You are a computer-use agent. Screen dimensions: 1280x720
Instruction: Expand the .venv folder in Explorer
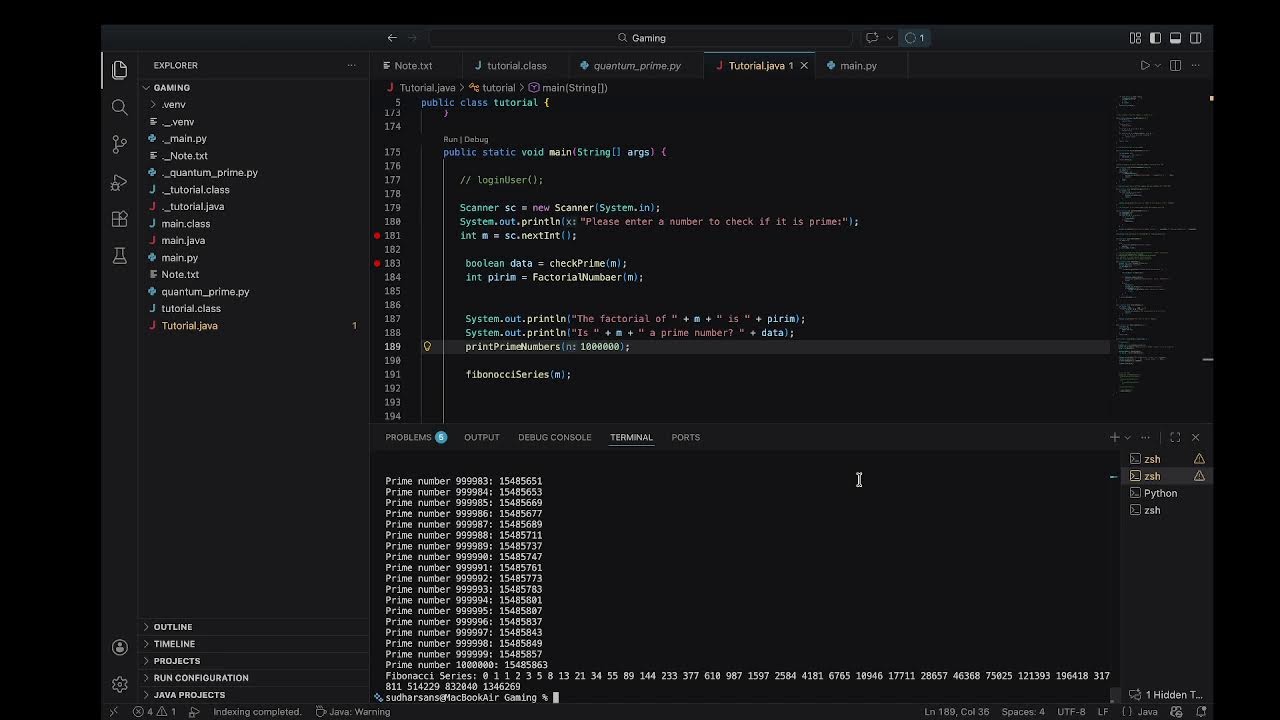coord(255,105)
